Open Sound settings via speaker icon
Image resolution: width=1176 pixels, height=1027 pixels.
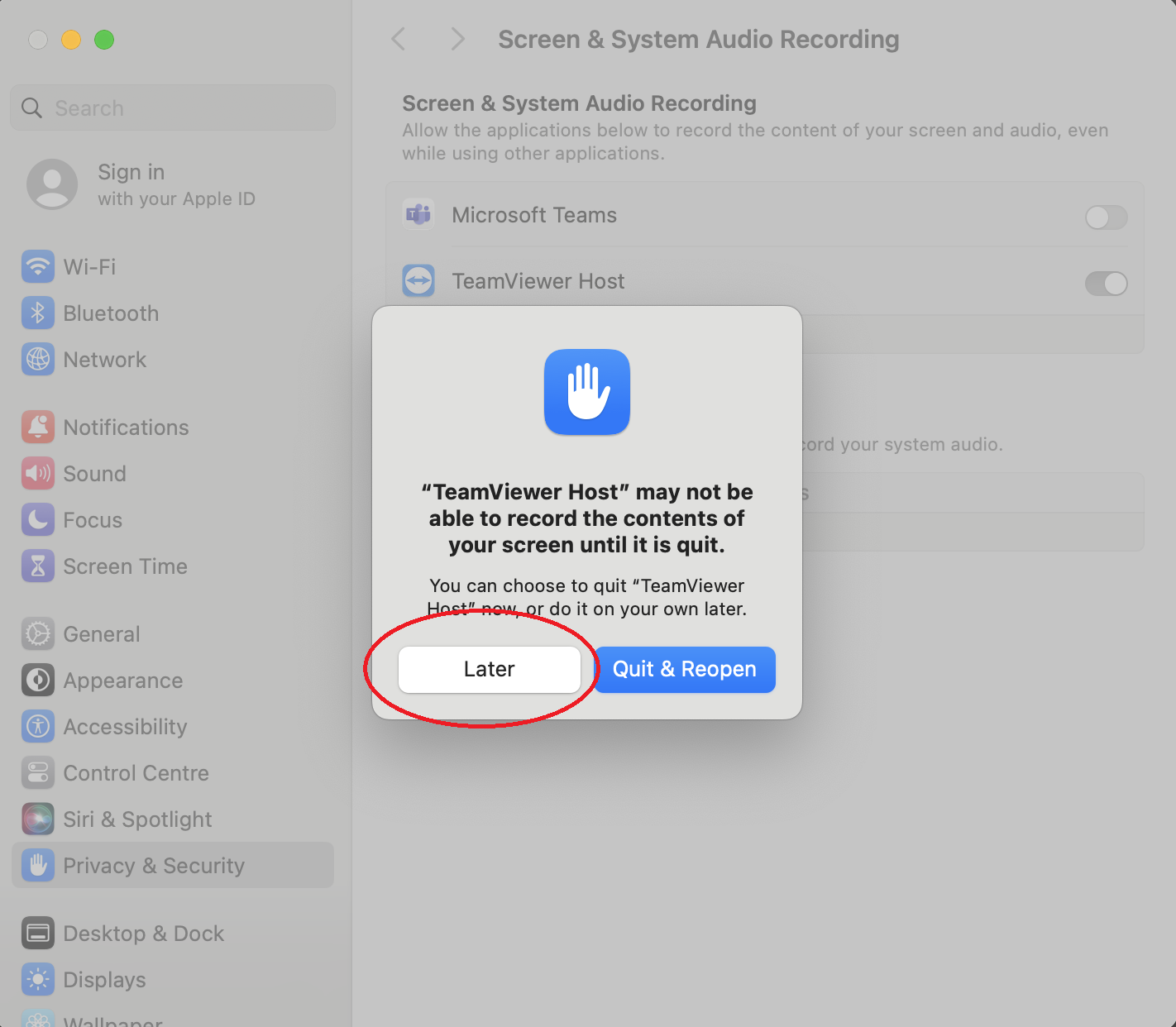[38, 473]
